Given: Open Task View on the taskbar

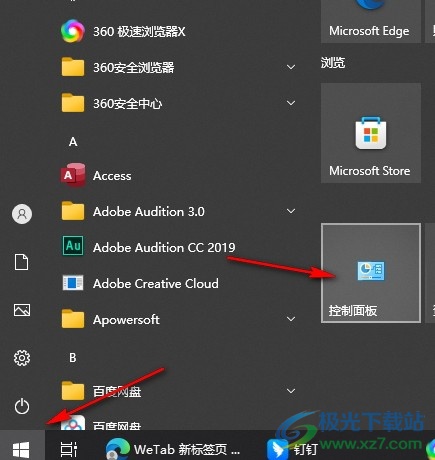Looking at the screenshot, I should pyautogui.click(x=69, y=449).
